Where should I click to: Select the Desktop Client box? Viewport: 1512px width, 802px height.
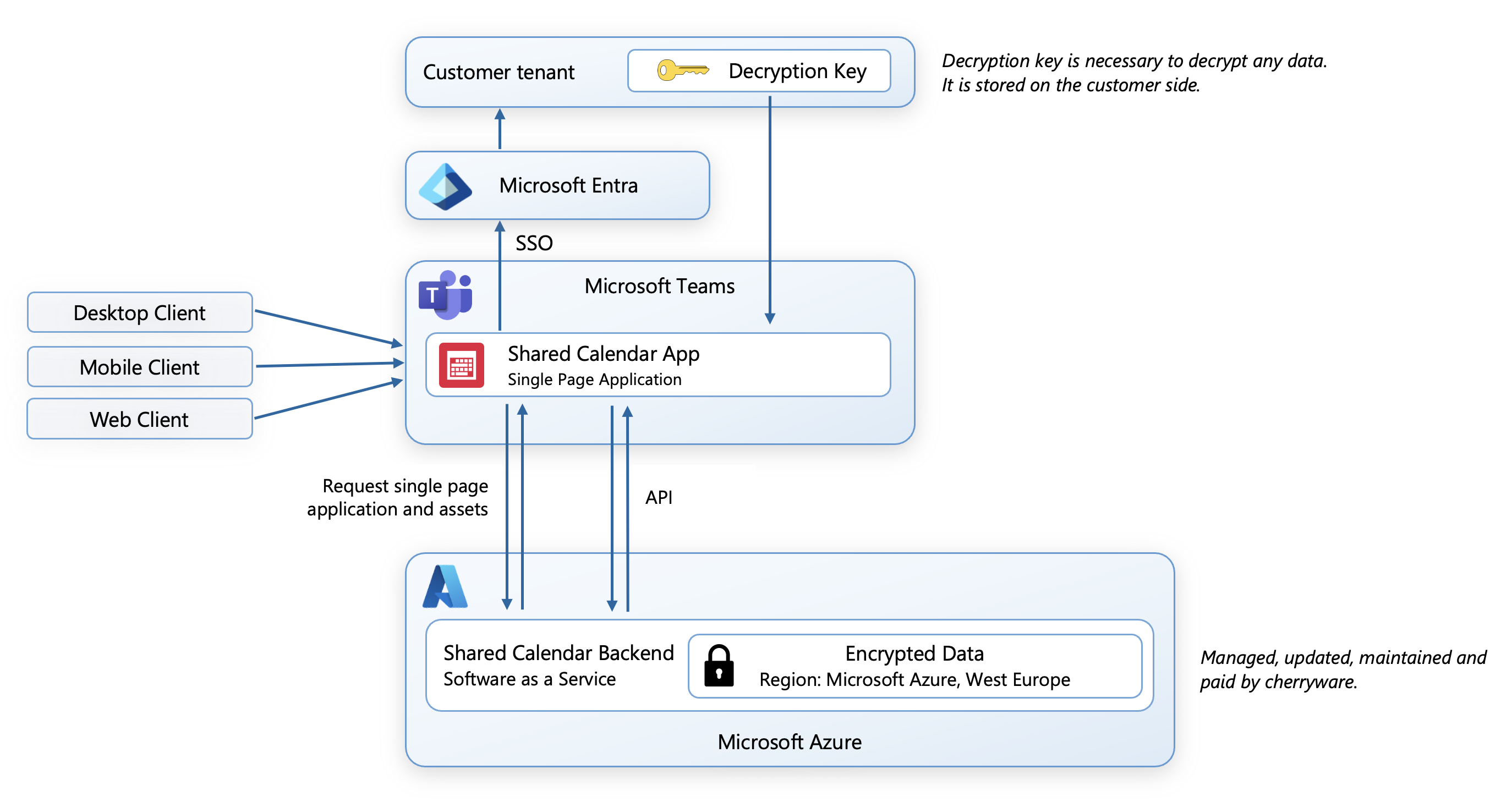[140, 312]
